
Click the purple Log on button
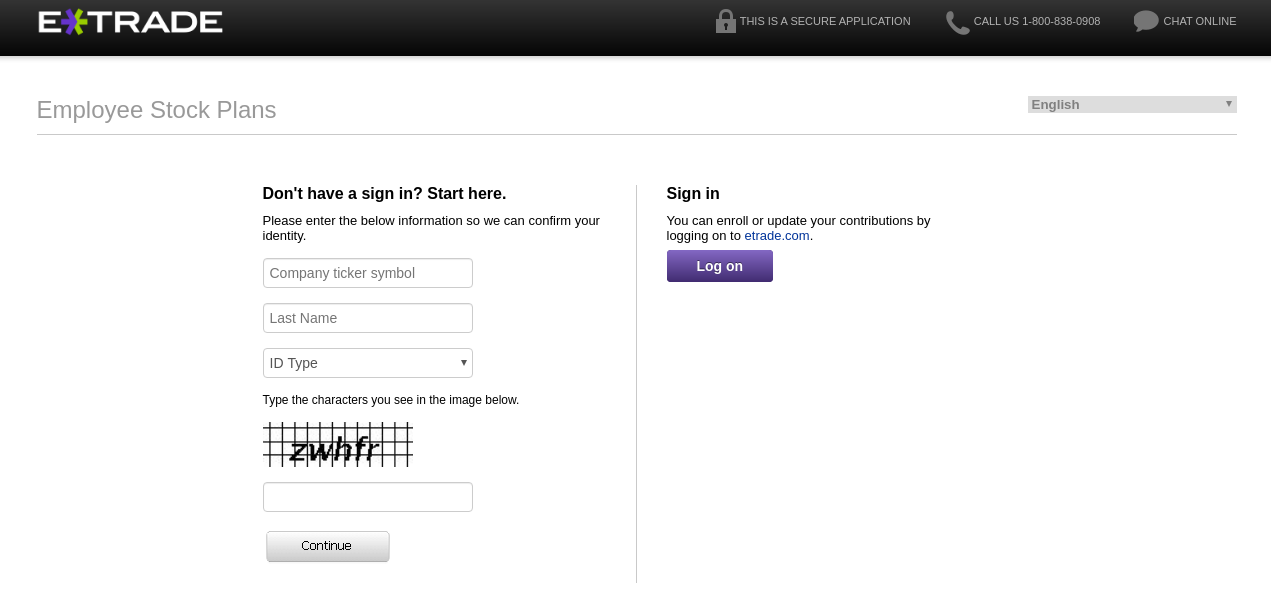pos(719,266)
